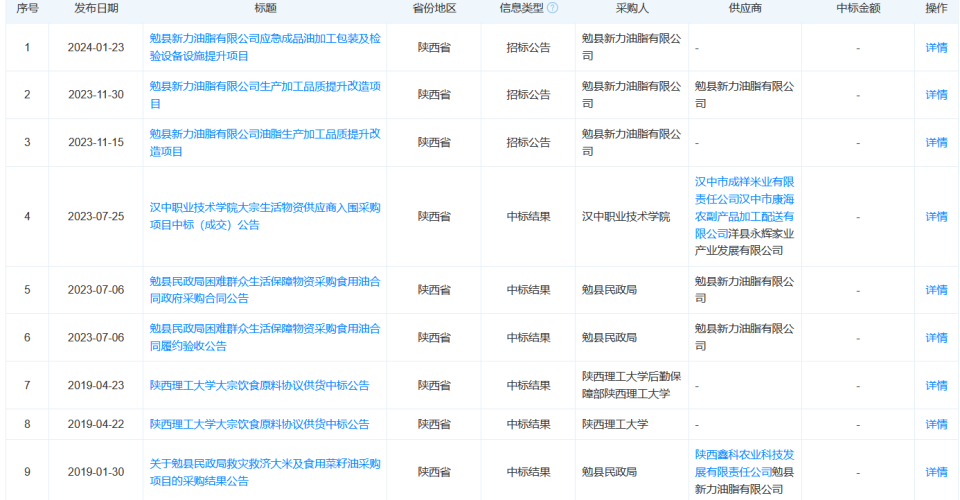
Task: Open 详情 for row 6 履约验收公告
Action: [936, 337]
